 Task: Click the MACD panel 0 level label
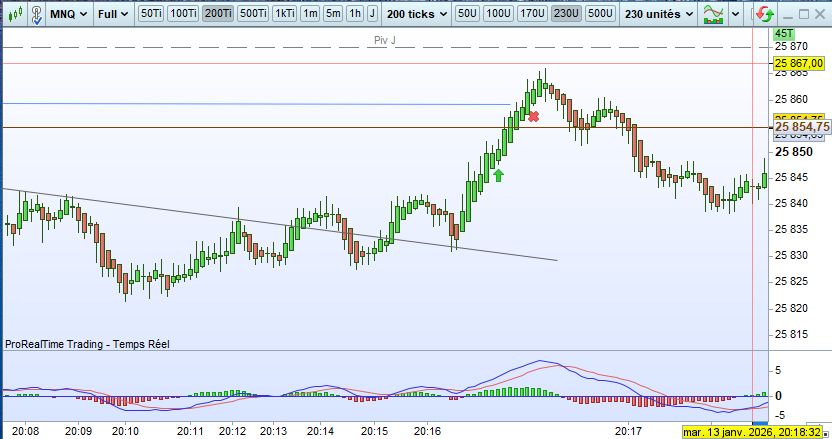click(x=778, y=395)
